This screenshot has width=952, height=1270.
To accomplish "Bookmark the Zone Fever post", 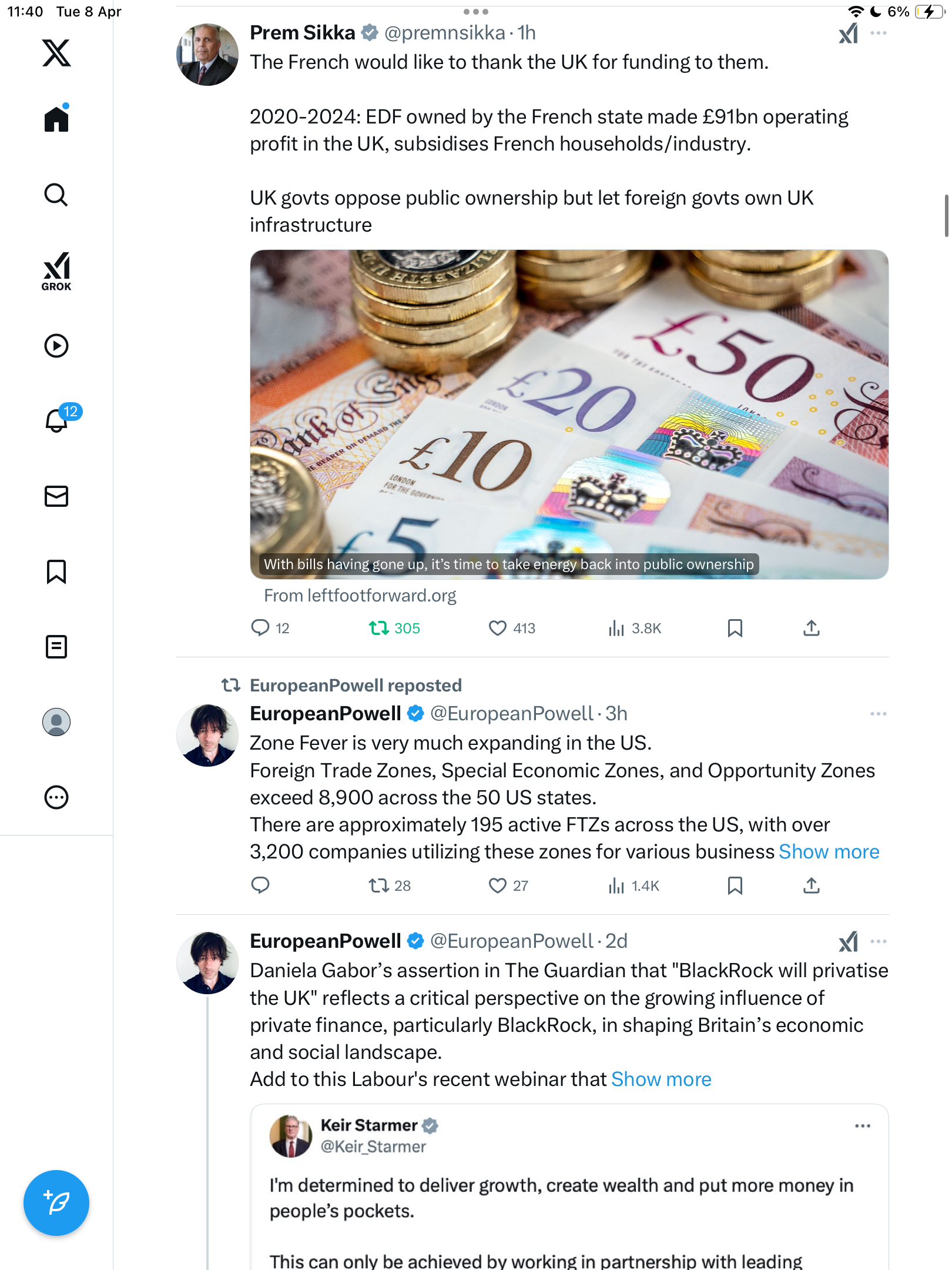I will pos(735,885).
